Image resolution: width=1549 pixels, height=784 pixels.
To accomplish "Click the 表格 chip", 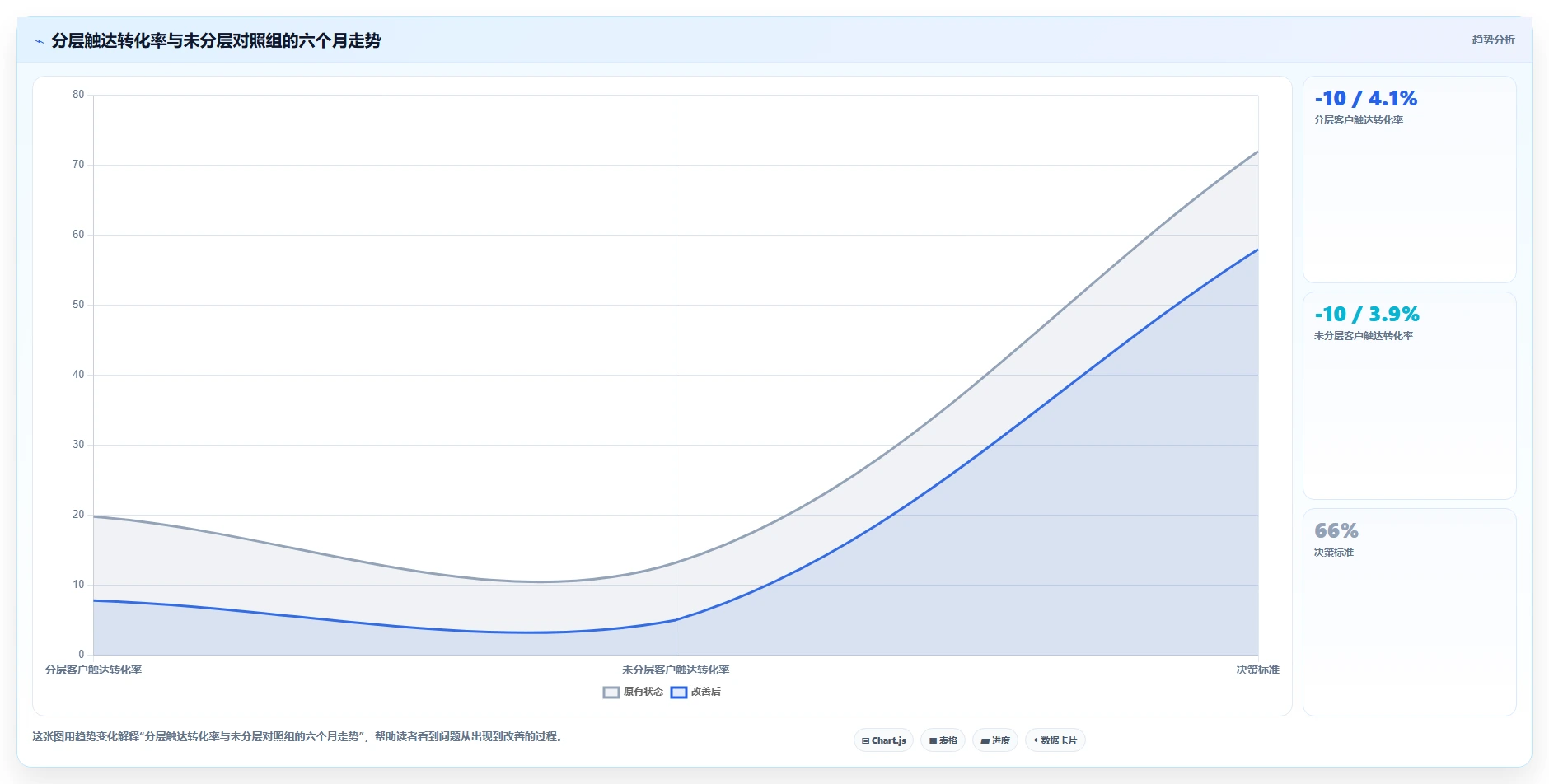I will [943, 740].
